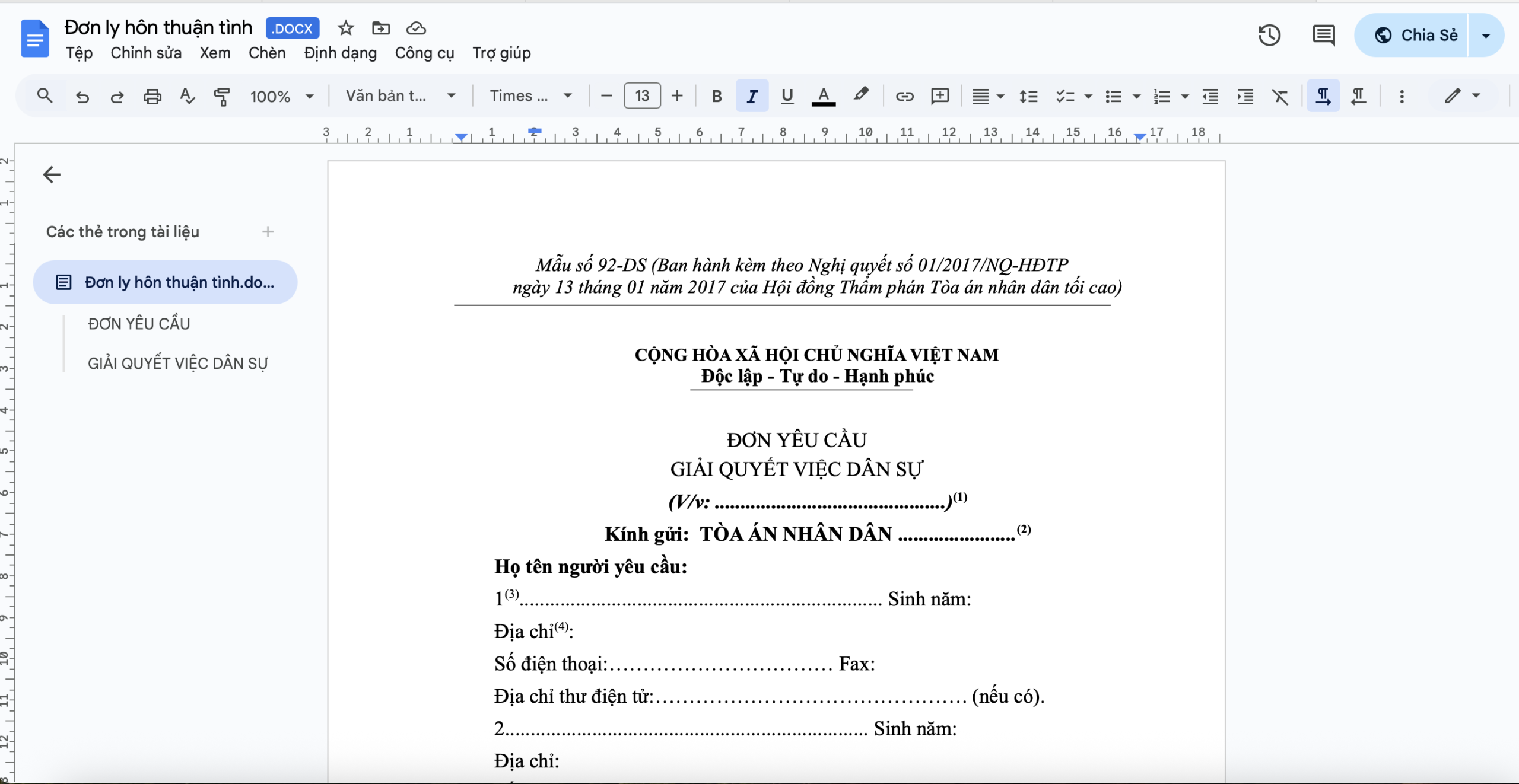The image size is (1519, 784).
Task: Open version history
Action: click(1270, 35)
